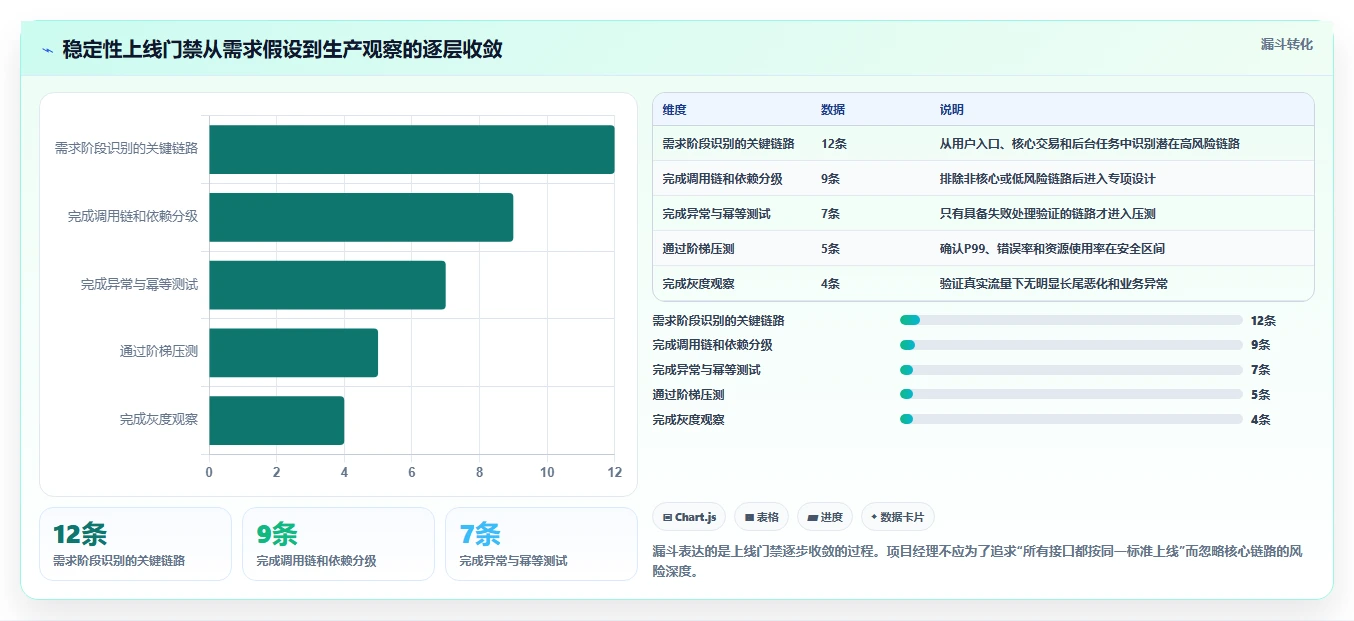Click the 需求阶段识别的关键链路 chart bar

point(412,150)
